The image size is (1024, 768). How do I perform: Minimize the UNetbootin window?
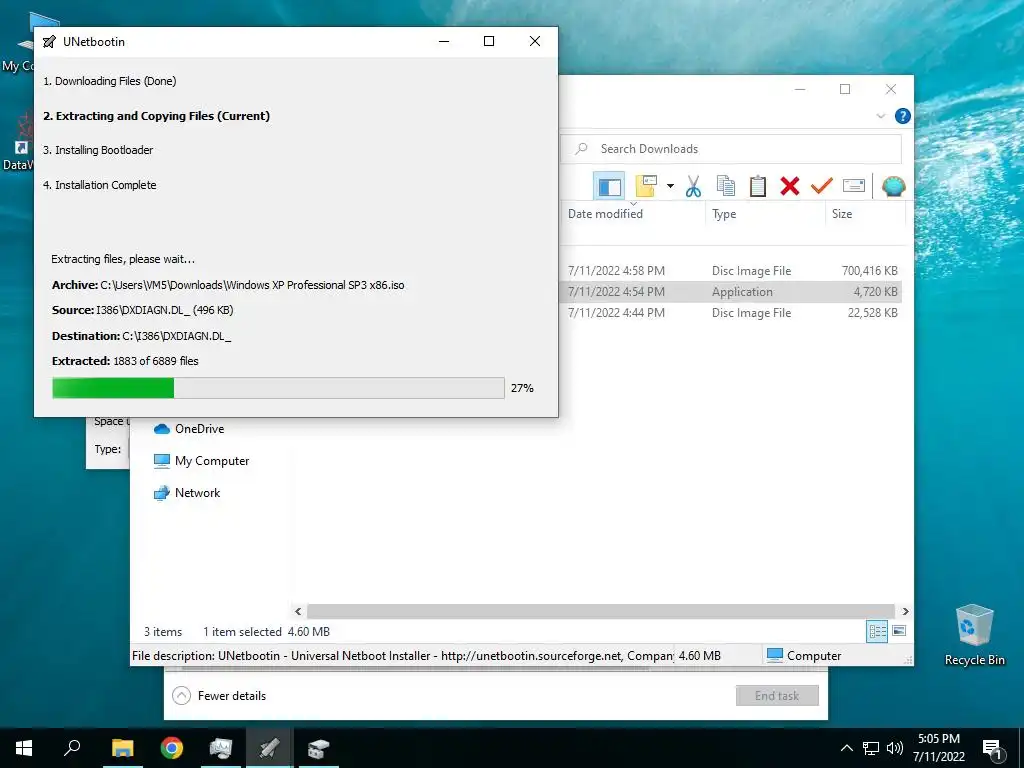pyautogui.click(x=444, y=41)
